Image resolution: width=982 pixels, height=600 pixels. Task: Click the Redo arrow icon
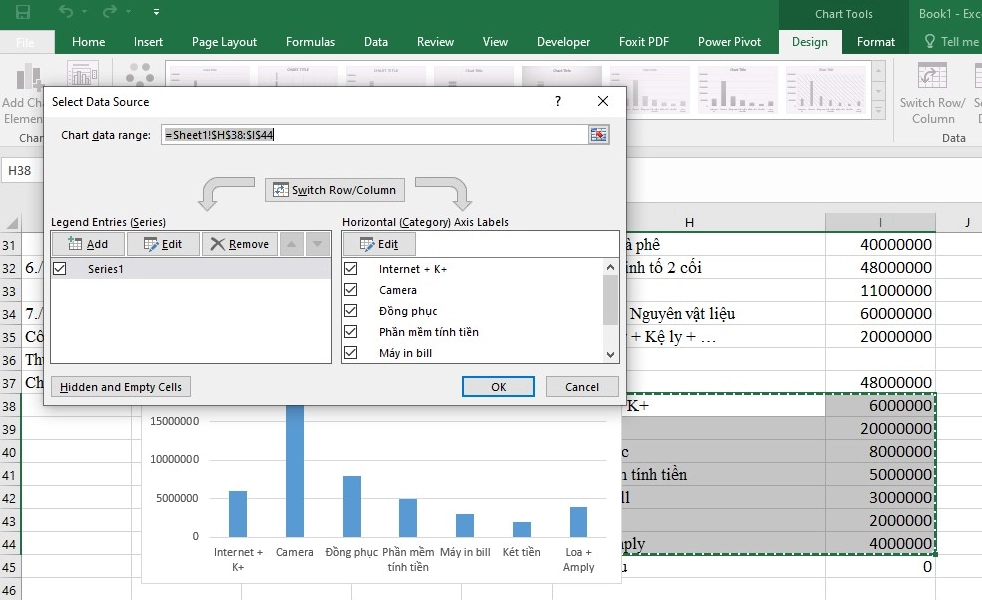click(110, 11)
